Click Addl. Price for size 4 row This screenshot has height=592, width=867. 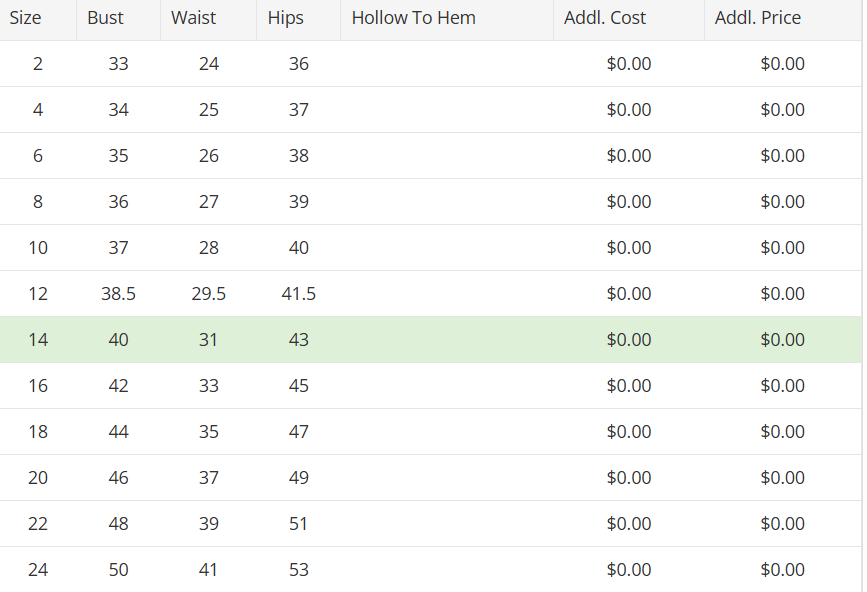pos(782,110)
